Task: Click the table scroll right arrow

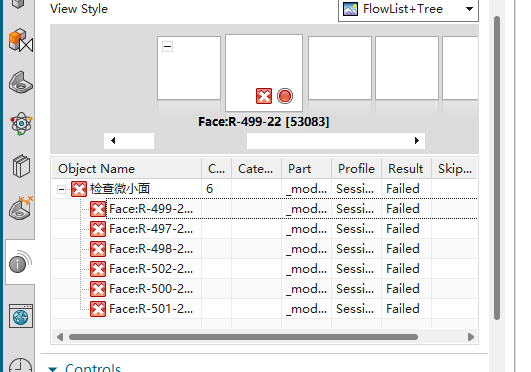Action: coord(471,337)
